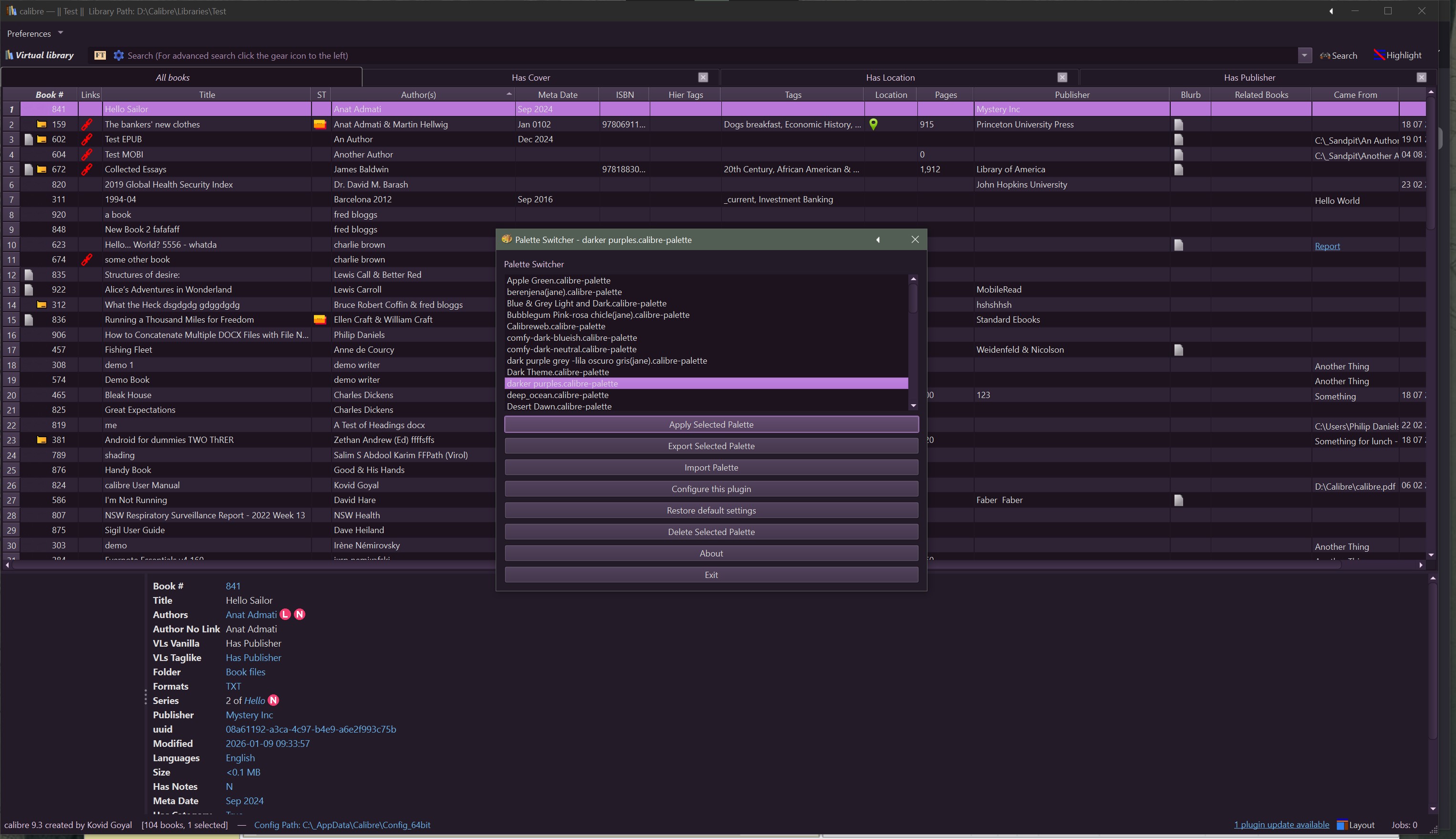Open advanced search via the gear icon
This screenshot has height=839, width=1456.
[x=119, y=55]
